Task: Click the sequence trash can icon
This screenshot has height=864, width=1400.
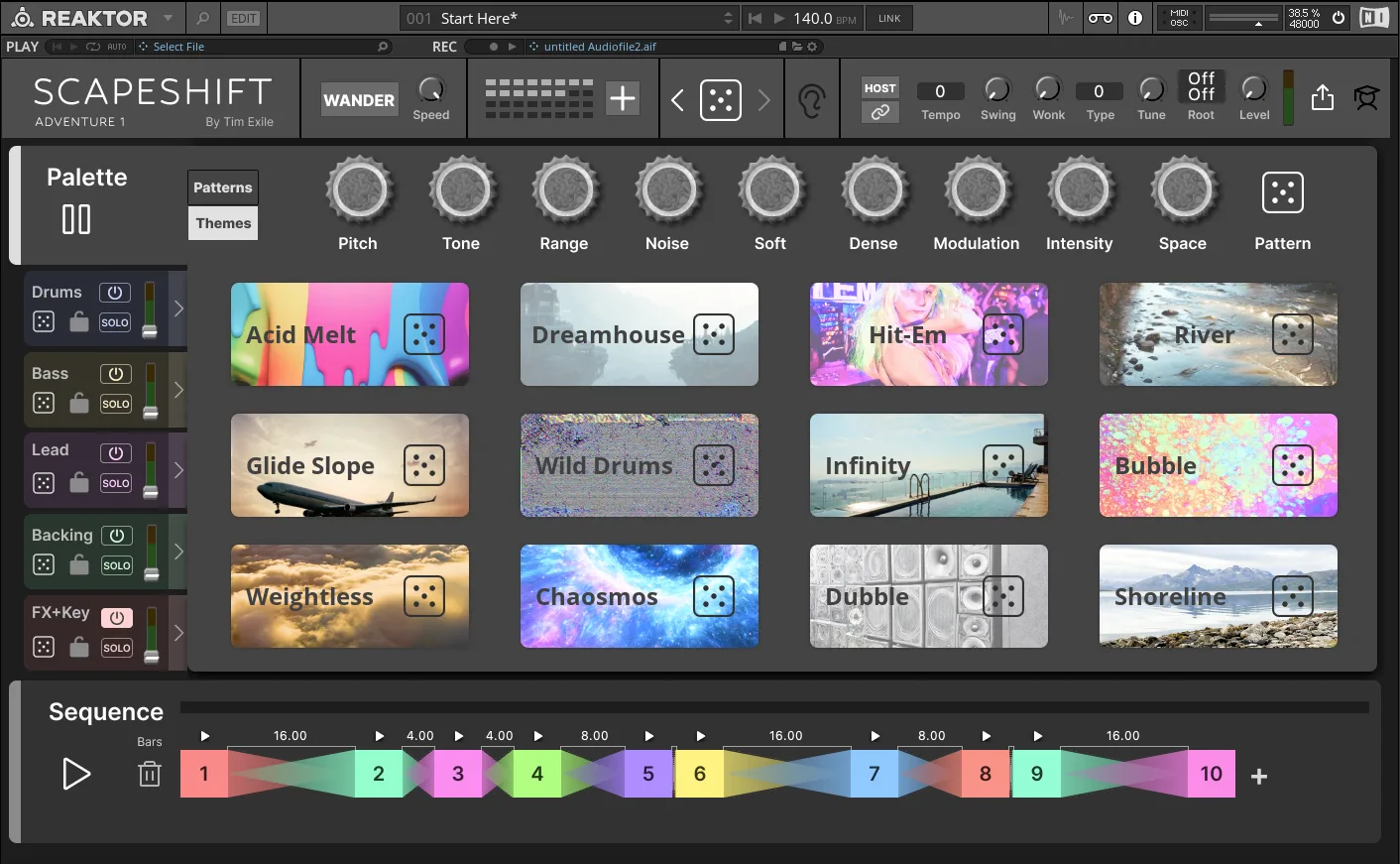Action: pos(150,774)
